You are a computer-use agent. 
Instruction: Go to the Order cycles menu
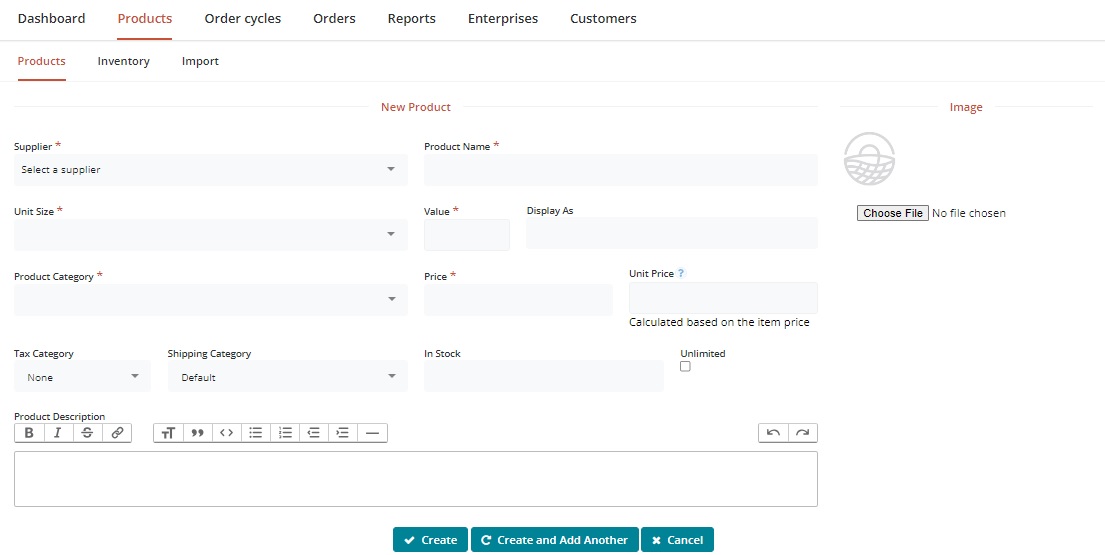tap(242, 19)
